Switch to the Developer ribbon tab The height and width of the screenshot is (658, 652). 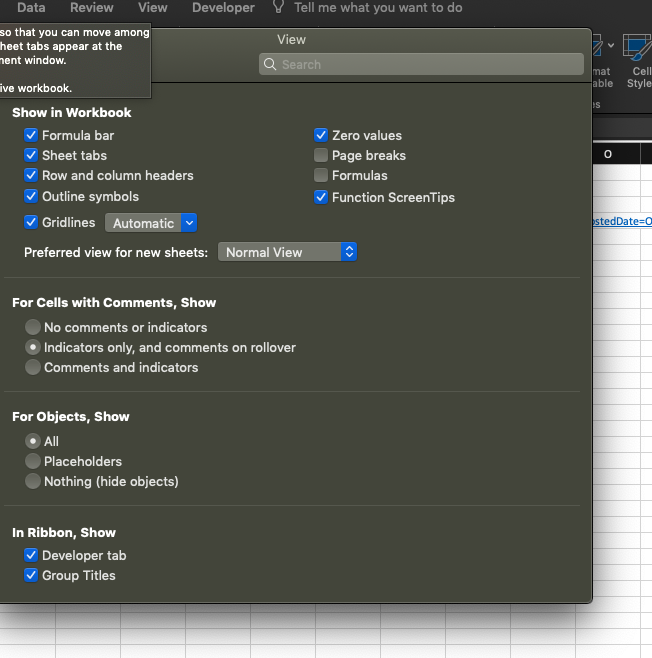pos(223,8)
